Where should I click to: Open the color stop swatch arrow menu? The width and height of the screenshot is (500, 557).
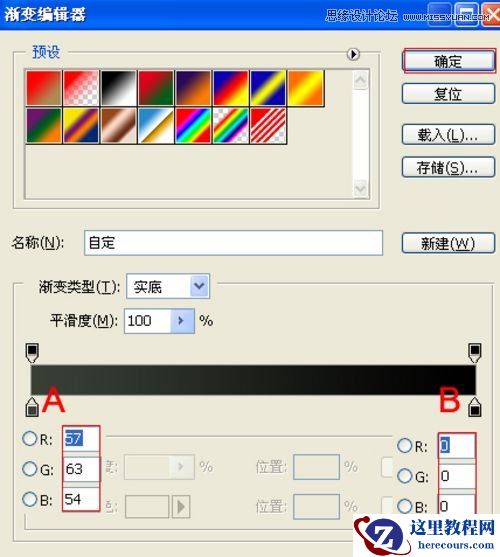tap(181, 507)
